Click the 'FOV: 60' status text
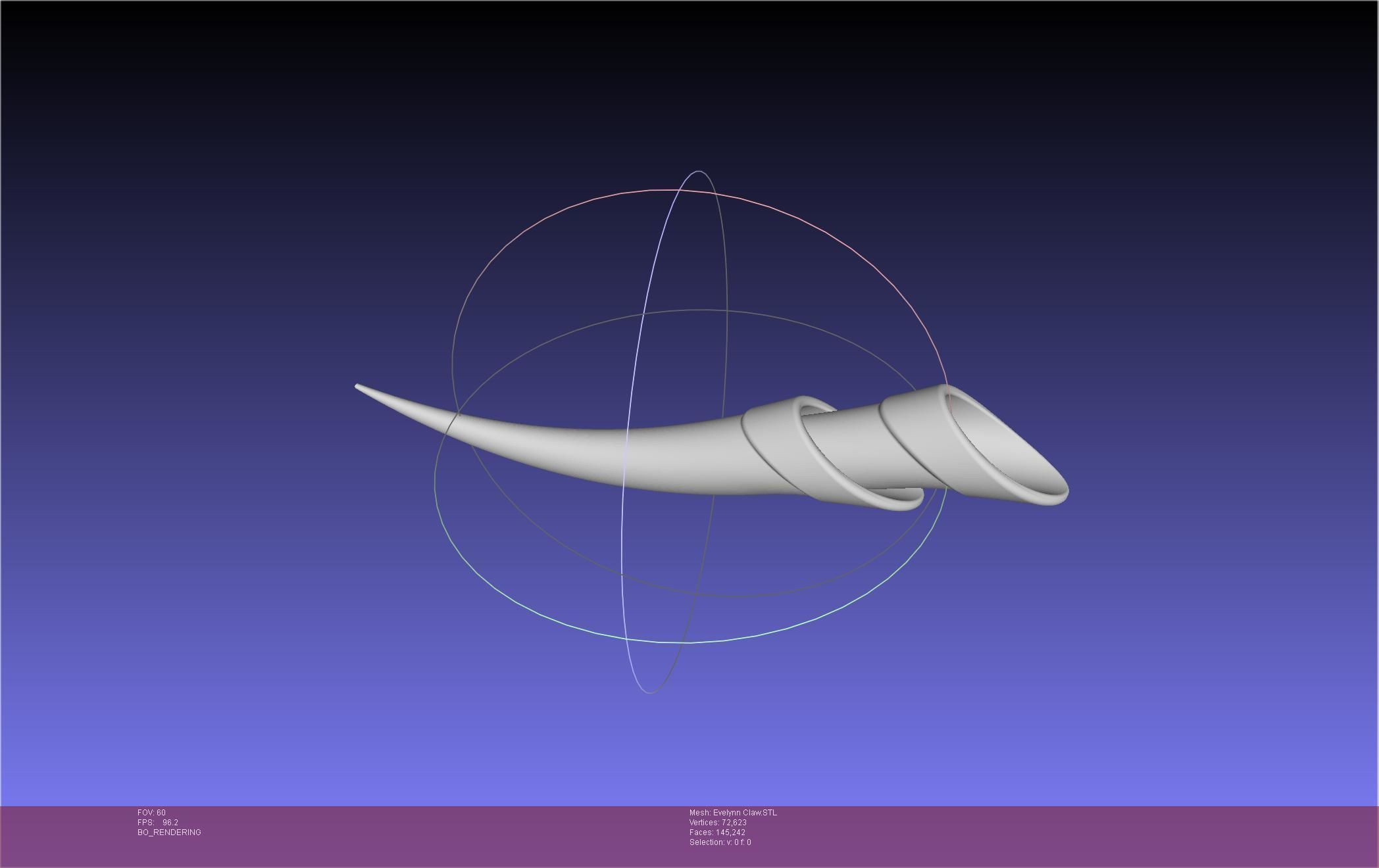Image resolution: width=1379 pixels, height=868 pixels. click(151, 813)
